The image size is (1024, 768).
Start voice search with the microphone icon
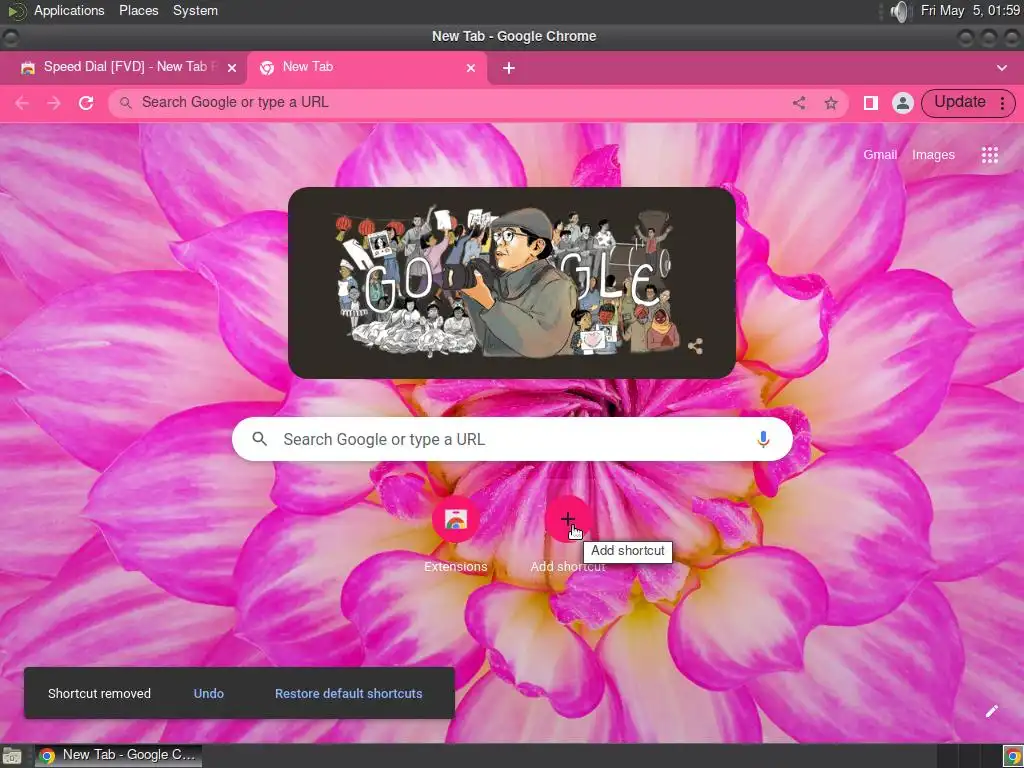click(763, 439)
